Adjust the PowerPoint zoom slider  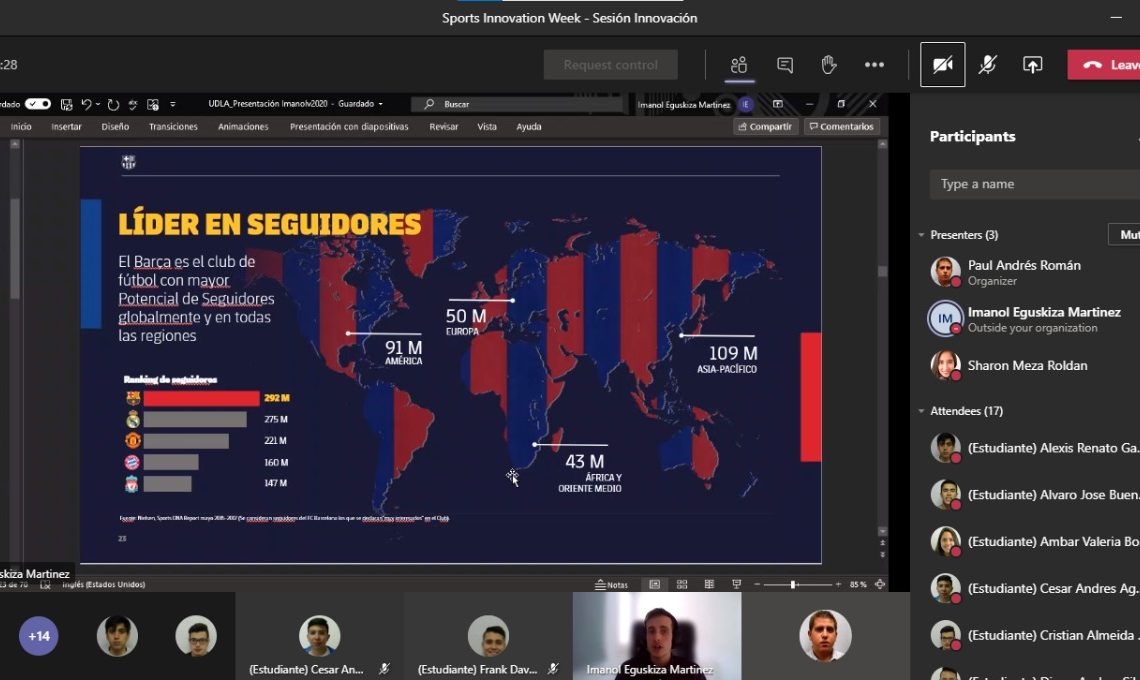(793, 584)
